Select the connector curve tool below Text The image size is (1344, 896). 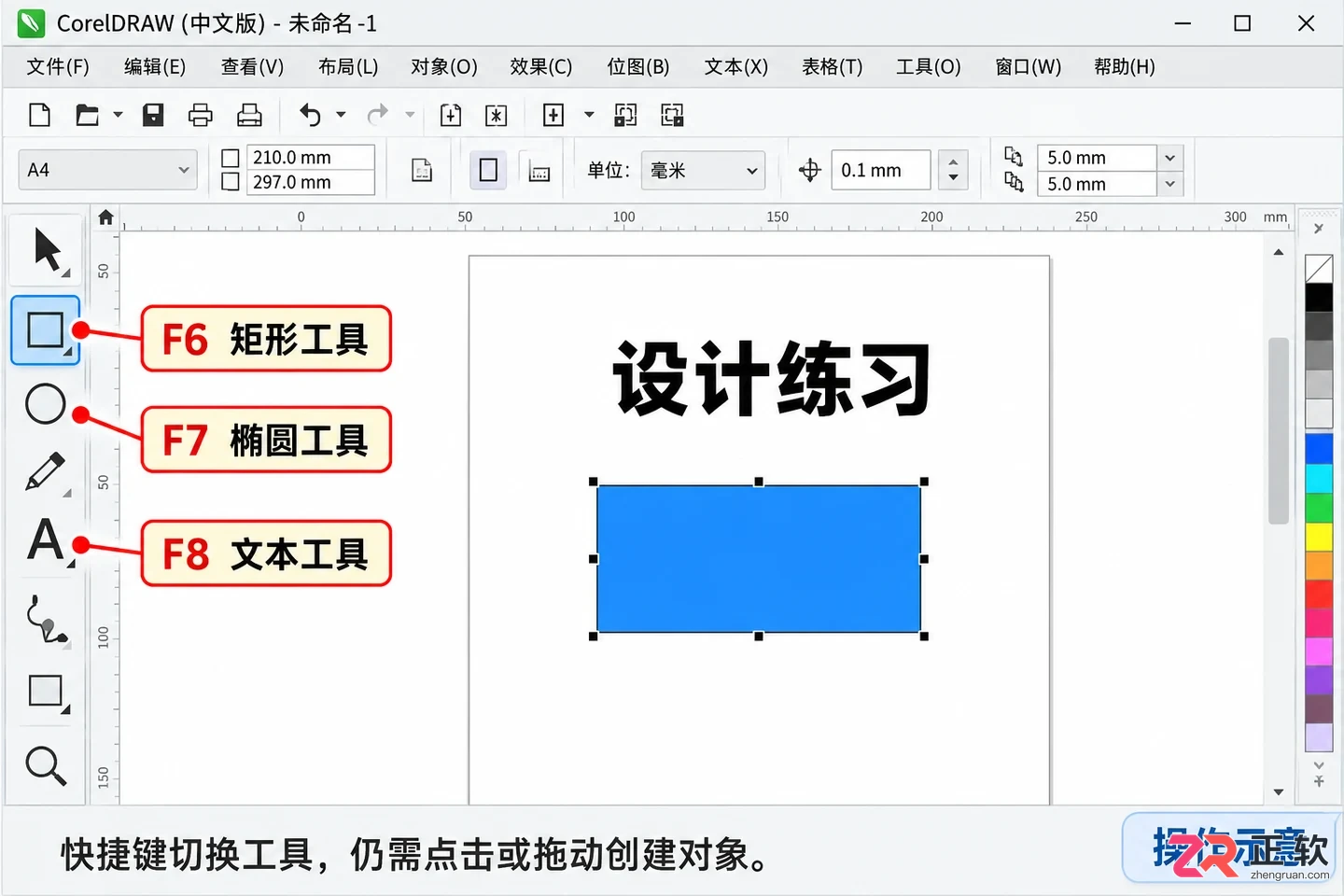46,618
